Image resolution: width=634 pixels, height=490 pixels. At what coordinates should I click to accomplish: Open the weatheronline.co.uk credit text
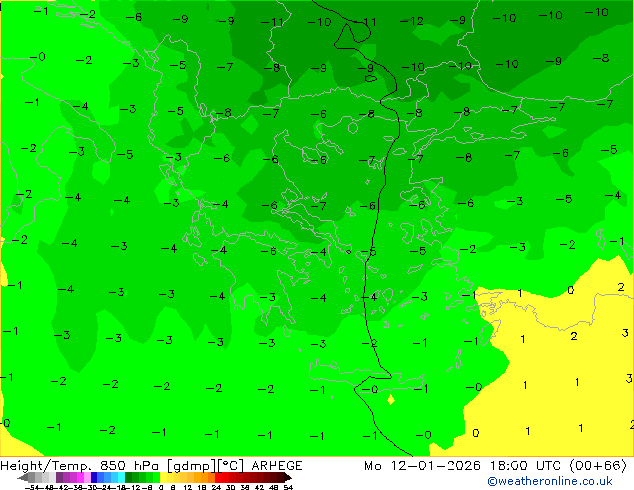click(550, 481)
